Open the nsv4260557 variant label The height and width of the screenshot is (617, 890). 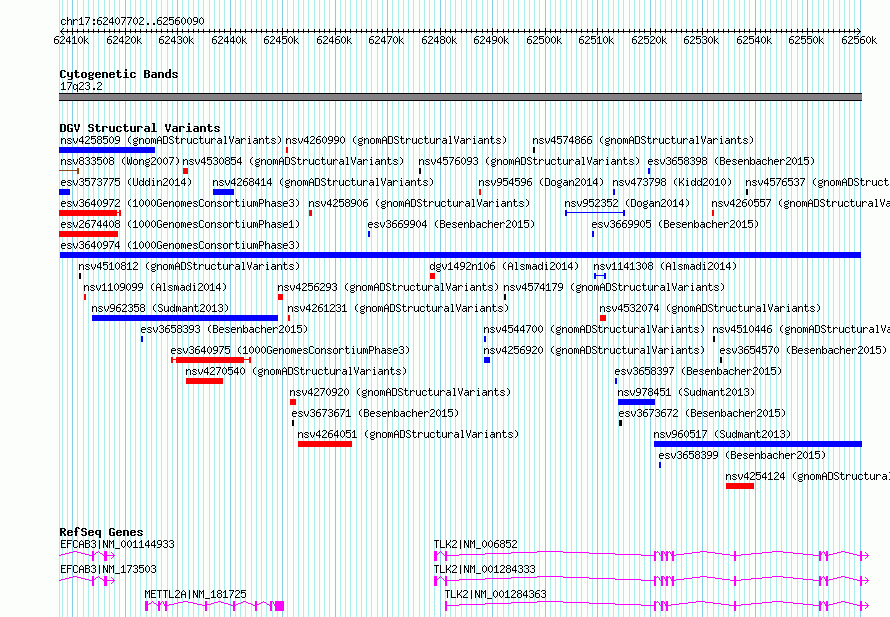(800, 203)
